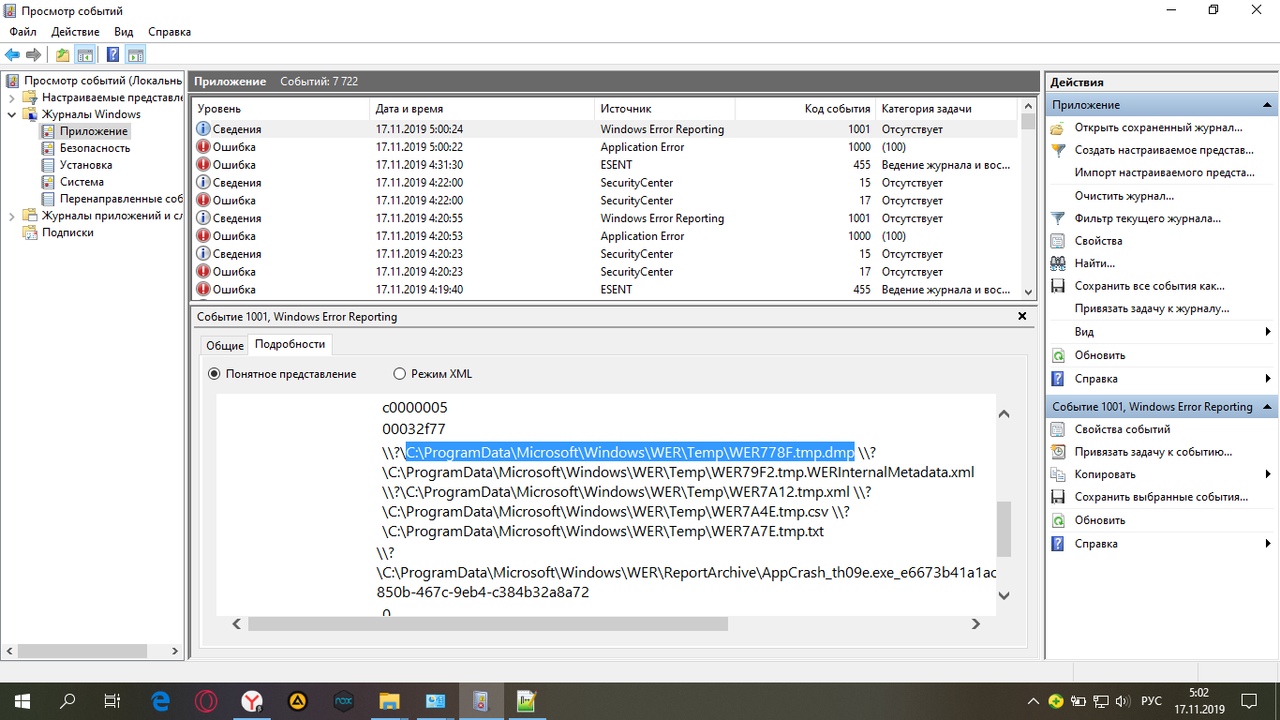Select the ESENT error row at 4:31:30
The height and width of the screenshot is (720, 1280).
pos(606,165)
